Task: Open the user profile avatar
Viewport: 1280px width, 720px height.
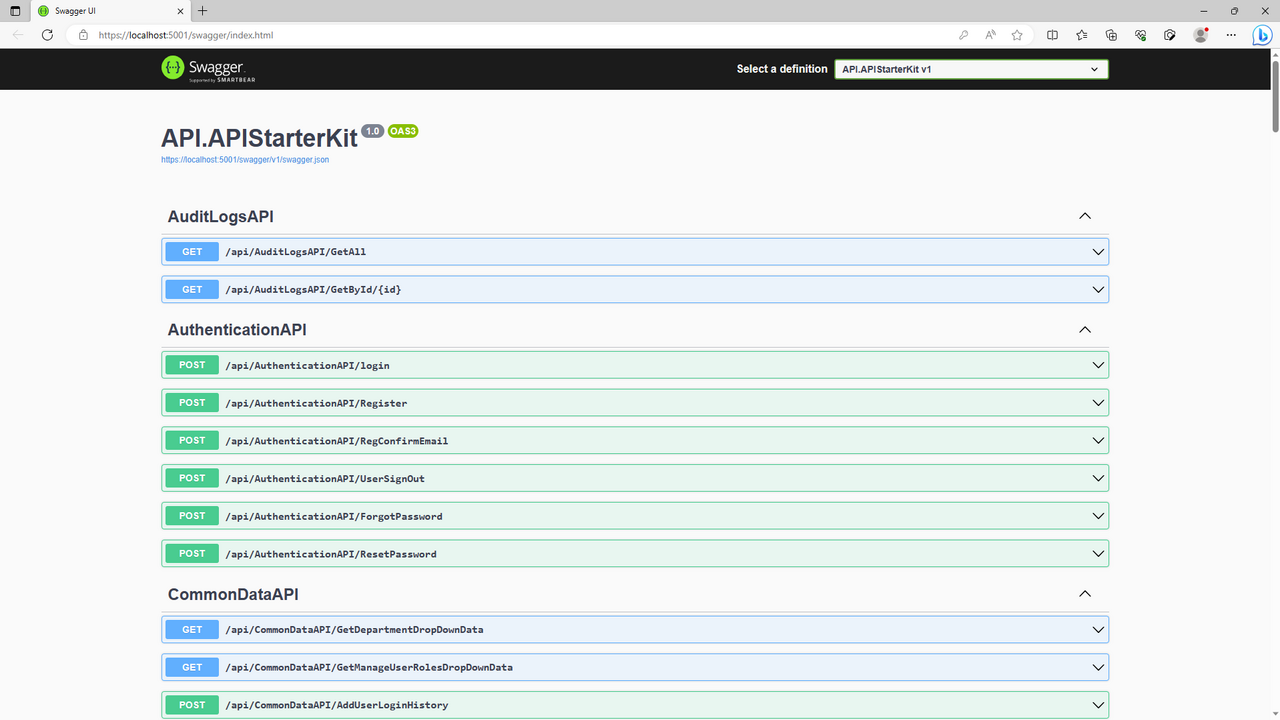Action: pos(1201,35)
